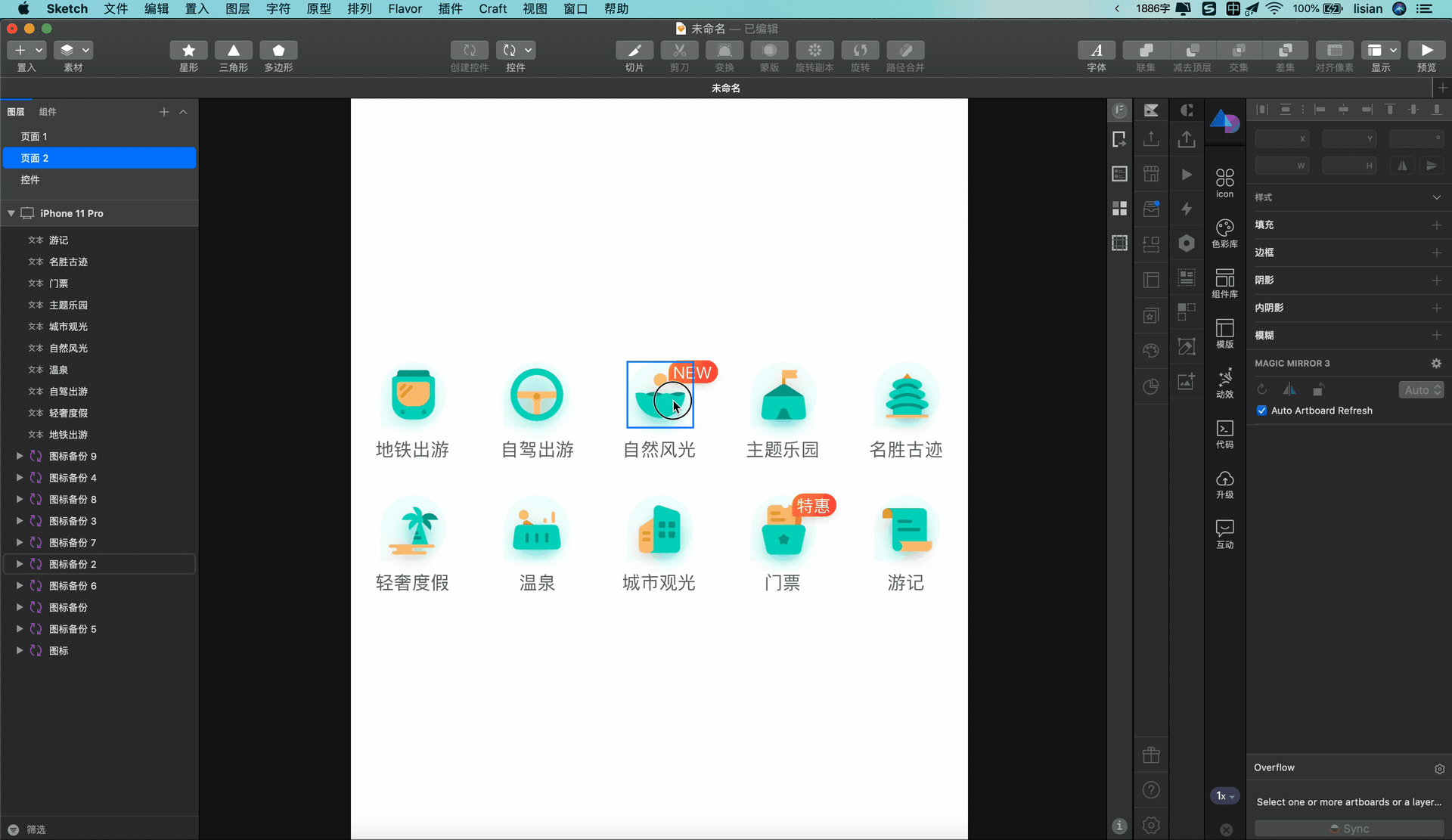
Task: Expand the 图标备份 9 layer group
Action: coord(20,456)
